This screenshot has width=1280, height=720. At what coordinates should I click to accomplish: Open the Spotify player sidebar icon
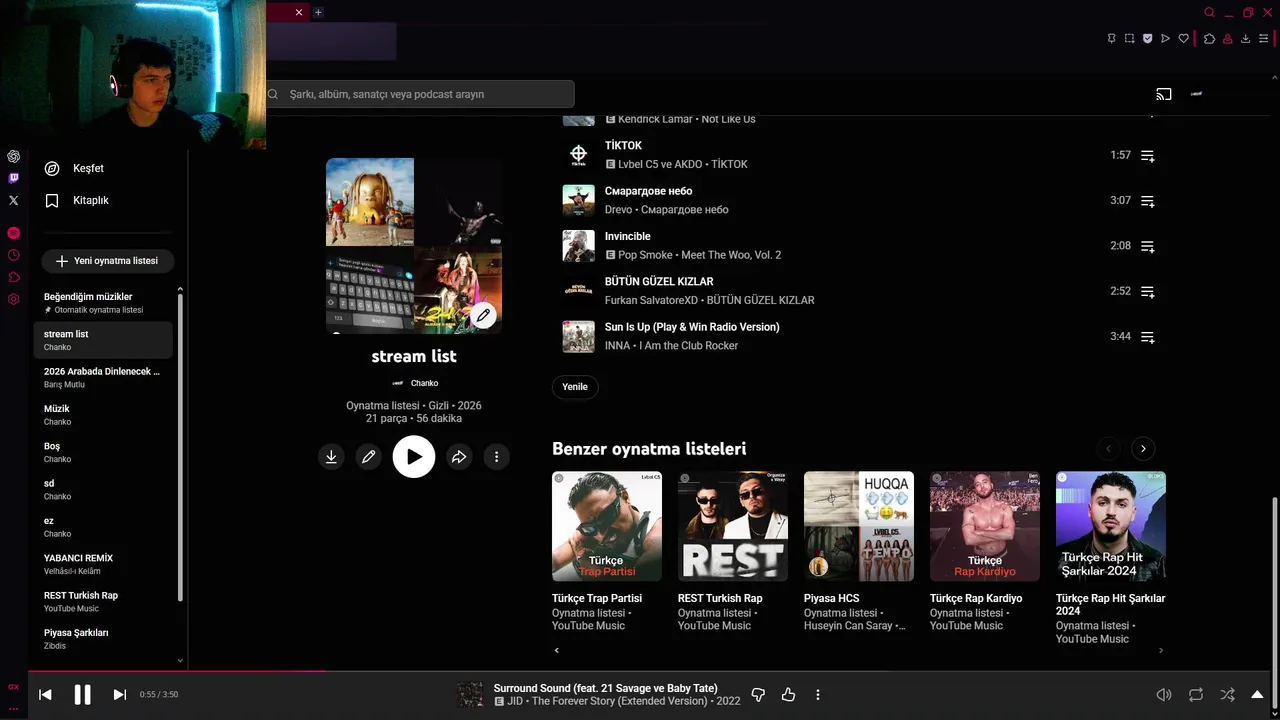[13, 233]
